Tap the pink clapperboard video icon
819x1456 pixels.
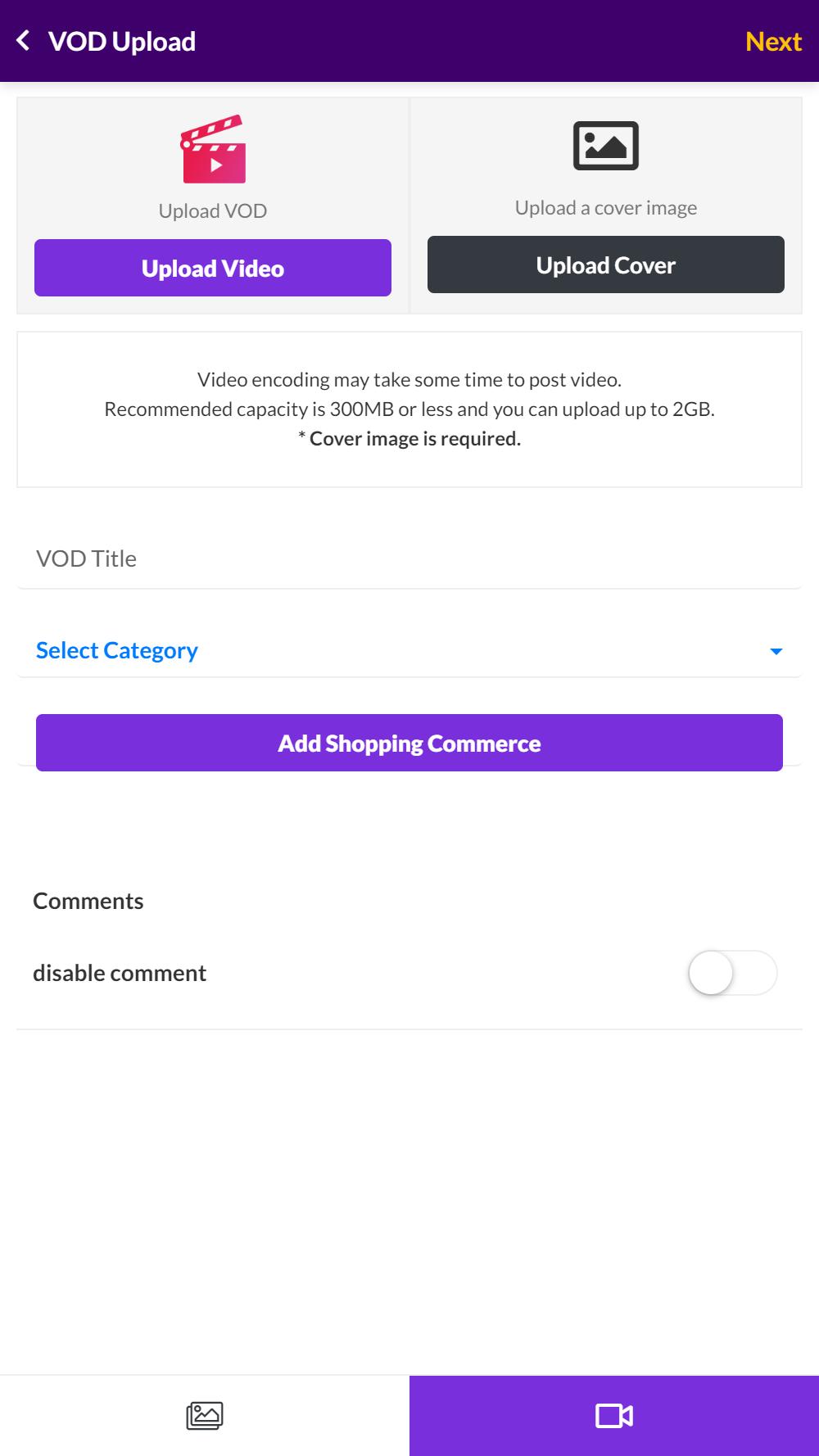click(x=213, y=149)
